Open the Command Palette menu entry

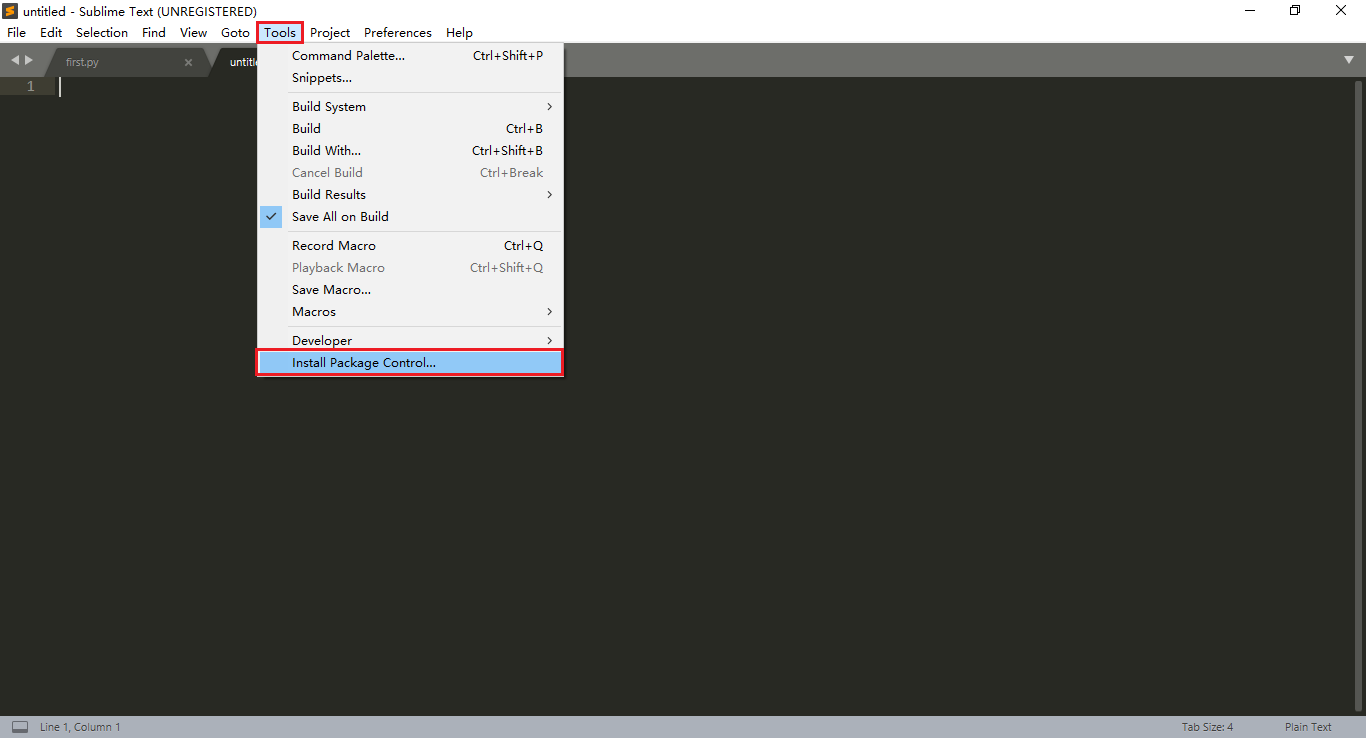pos(348,55)
